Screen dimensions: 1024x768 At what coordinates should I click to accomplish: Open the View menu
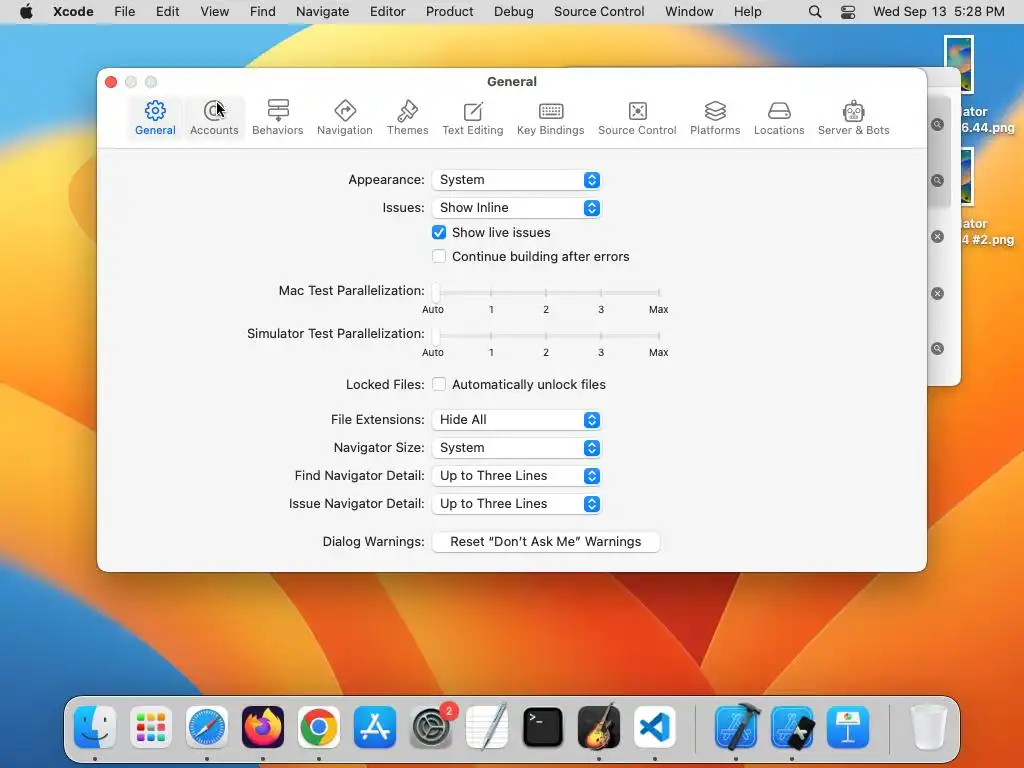pyautogui.click(x=214, y=12)
